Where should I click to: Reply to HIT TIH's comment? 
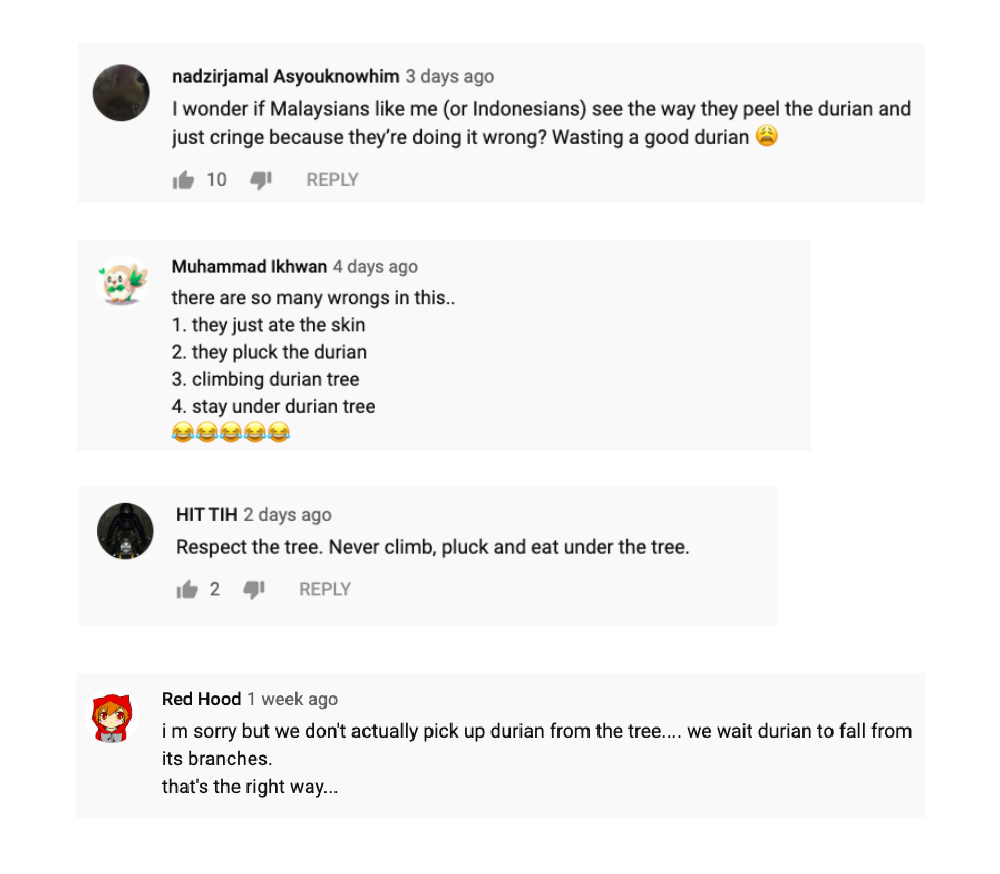click(325, 590)
